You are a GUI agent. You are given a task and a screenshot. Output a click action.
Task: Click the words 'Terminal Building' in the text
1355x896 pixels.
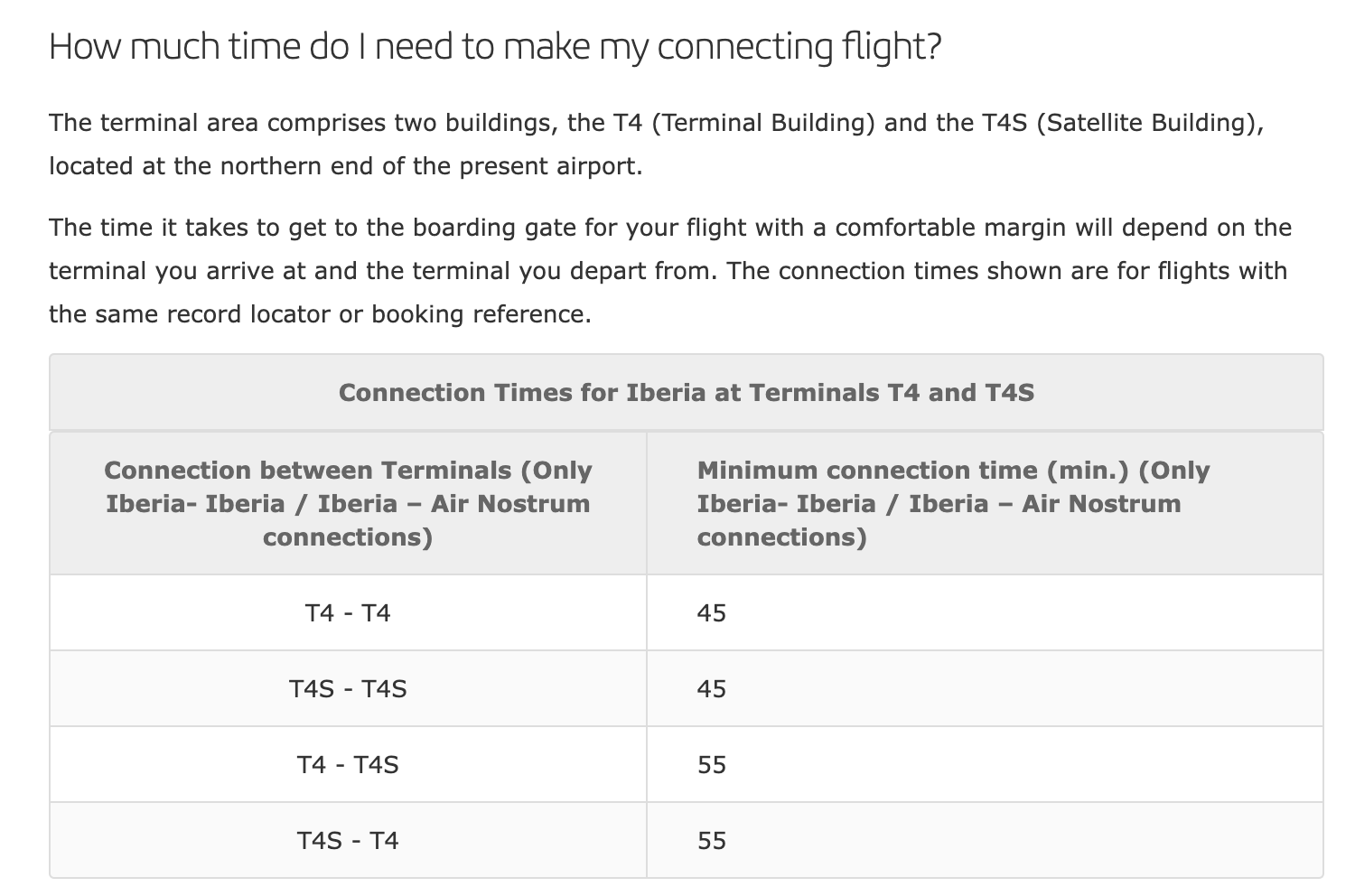(x=762, y=123)
